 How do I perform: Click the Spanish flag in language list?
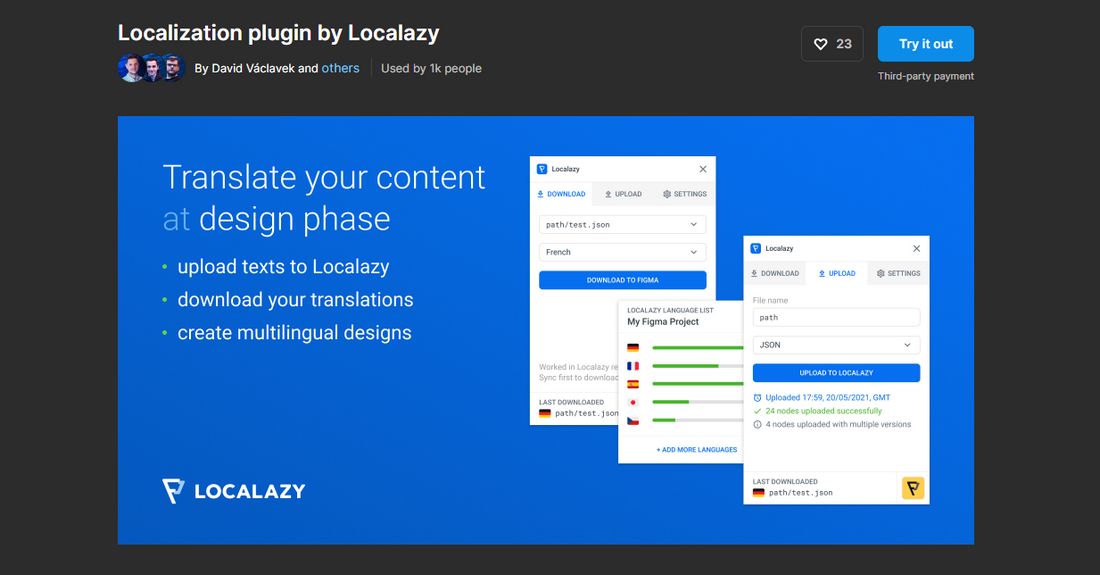[633, 384]
